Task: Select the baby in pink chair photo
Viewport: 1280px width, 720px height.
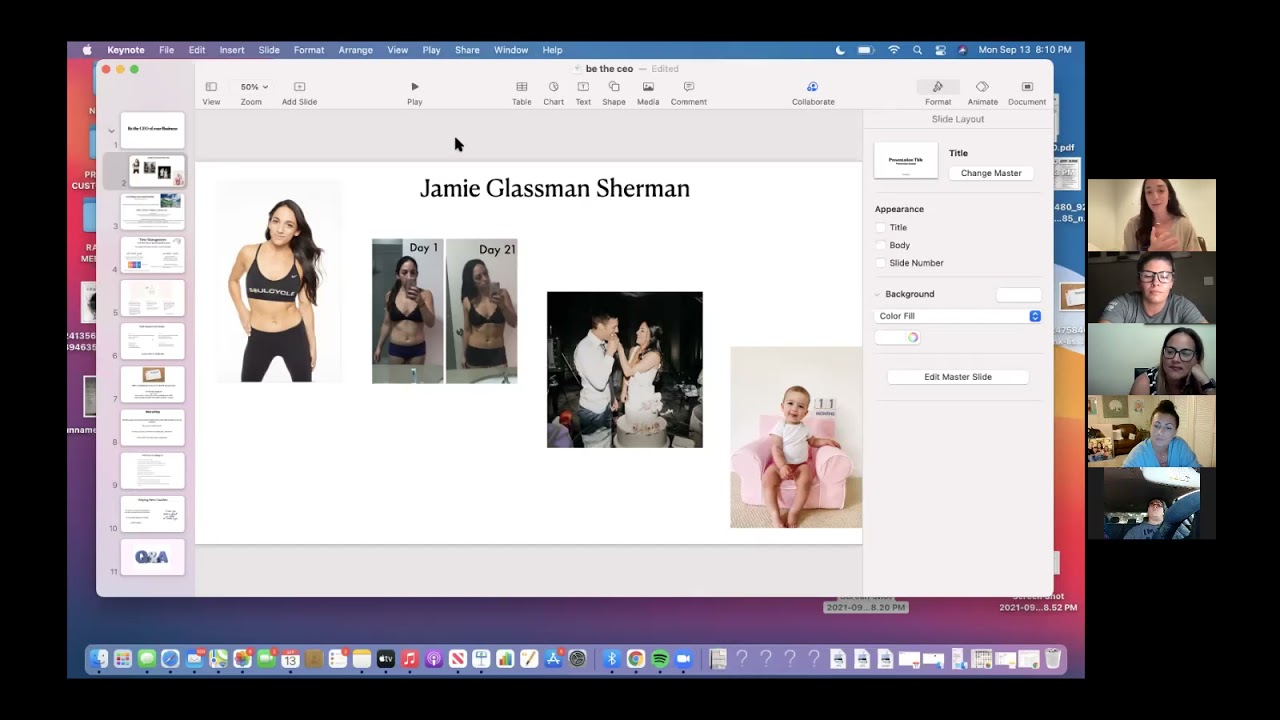Action: coord(796,437)
